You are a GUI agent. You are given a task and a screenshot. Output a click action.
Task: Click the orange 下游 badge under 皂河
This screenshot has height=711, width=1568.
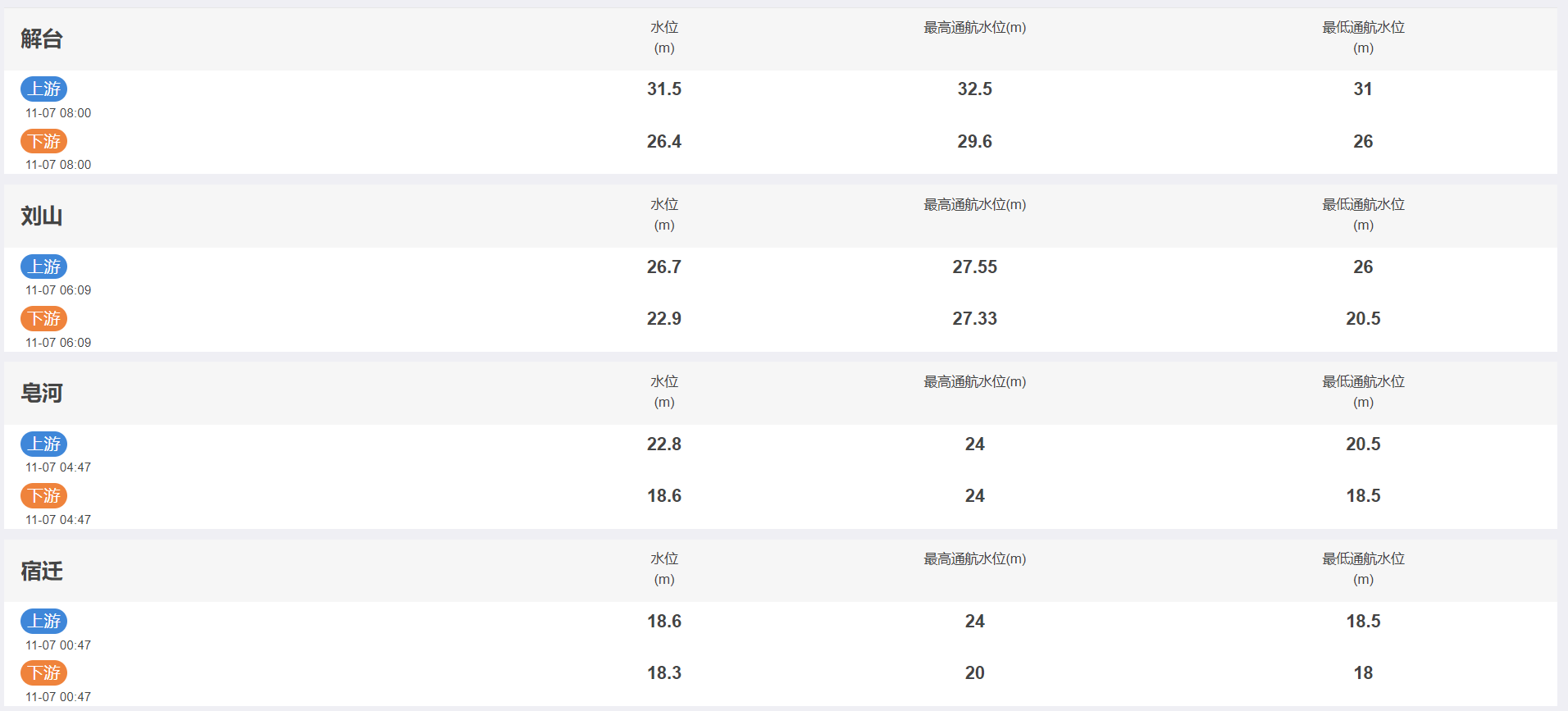[x=44, y=495]
